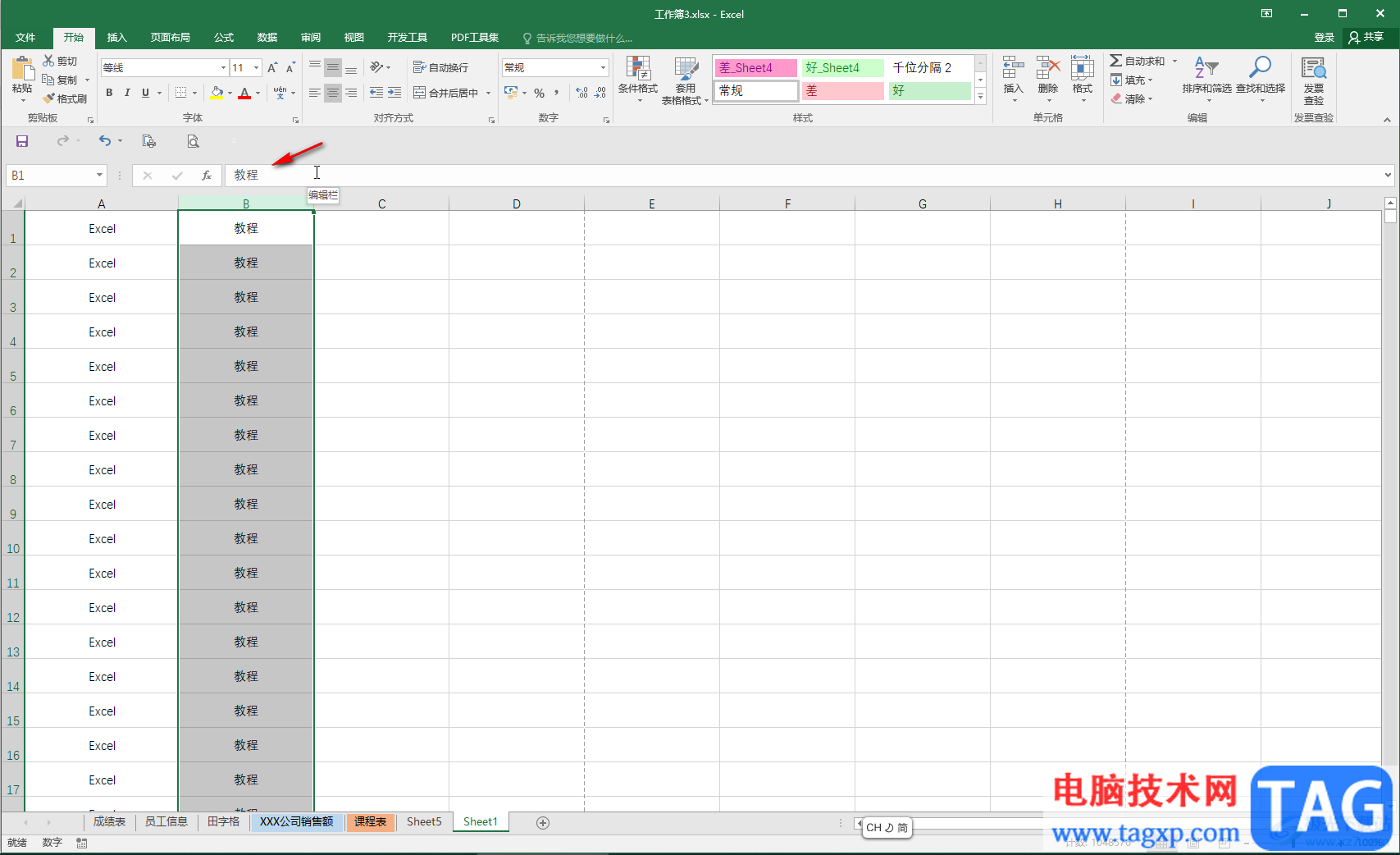This screenshot has width=1400, height=855.
Task: Click the formula bar input field
Action: tap(804, 175)
